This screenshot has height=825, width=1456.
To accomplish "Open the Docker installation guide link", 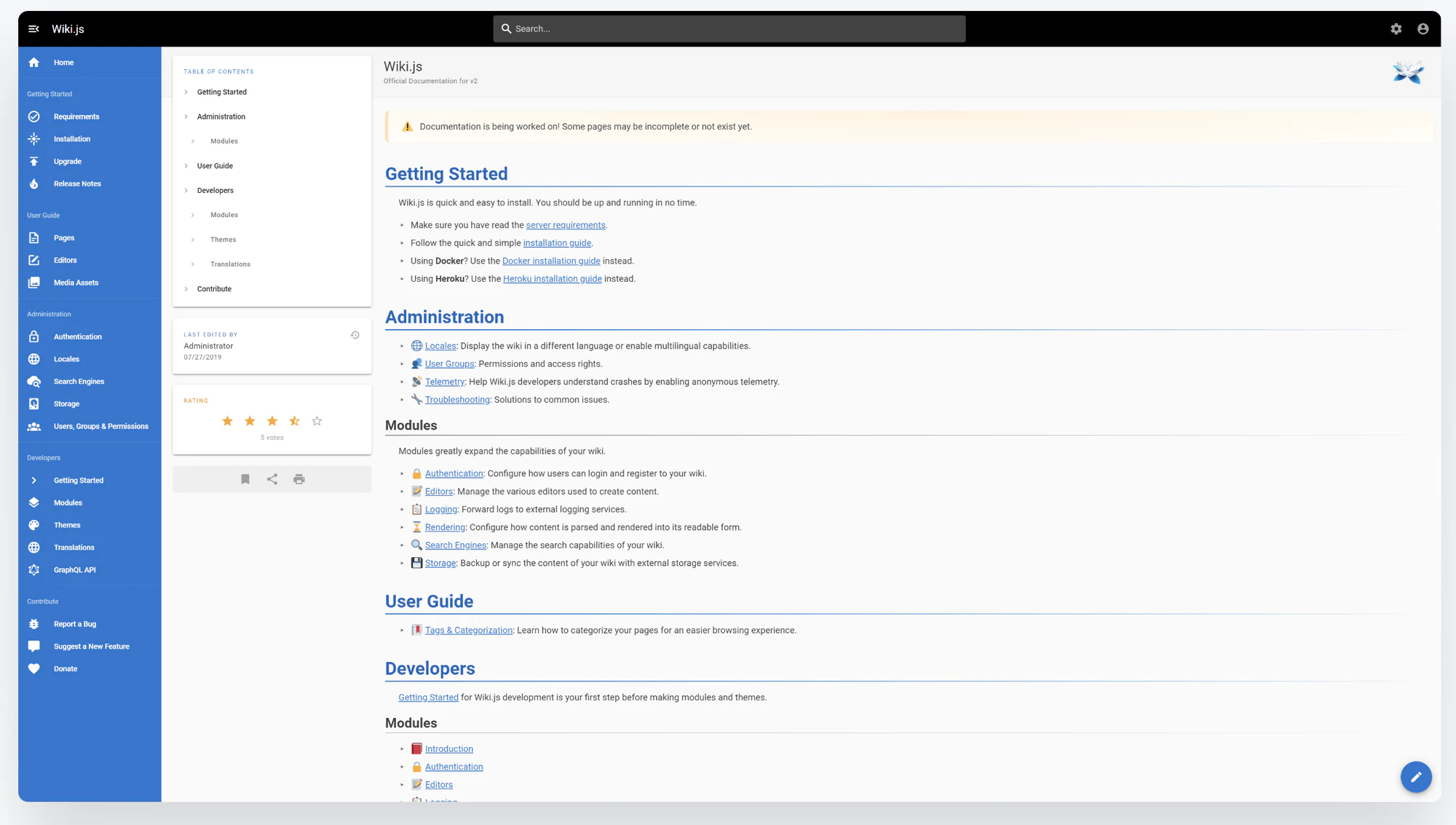I will point(551,261).
